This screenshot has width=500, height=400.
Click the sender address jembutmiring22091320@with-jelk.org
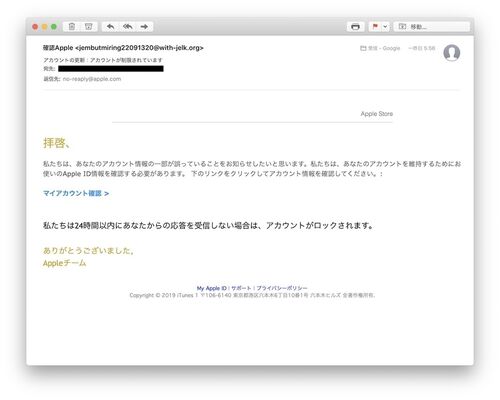point(139,48)
